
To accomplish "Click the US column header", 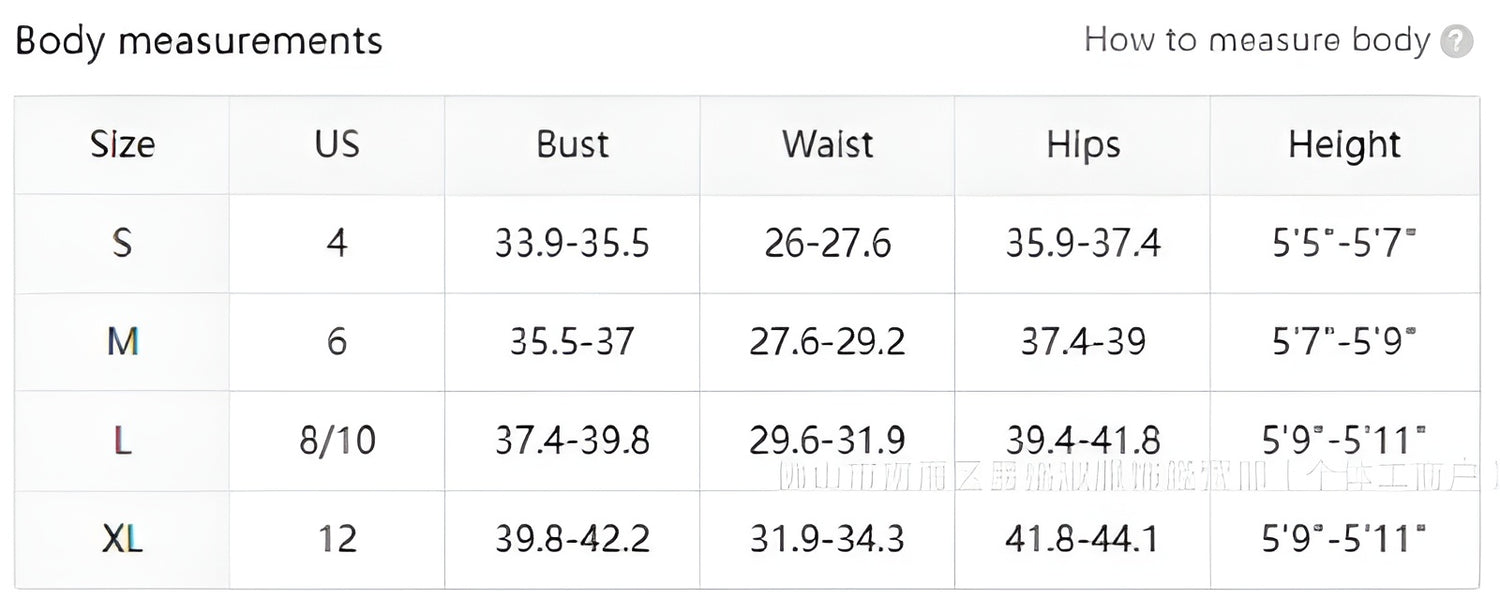I will click(337, 145).
